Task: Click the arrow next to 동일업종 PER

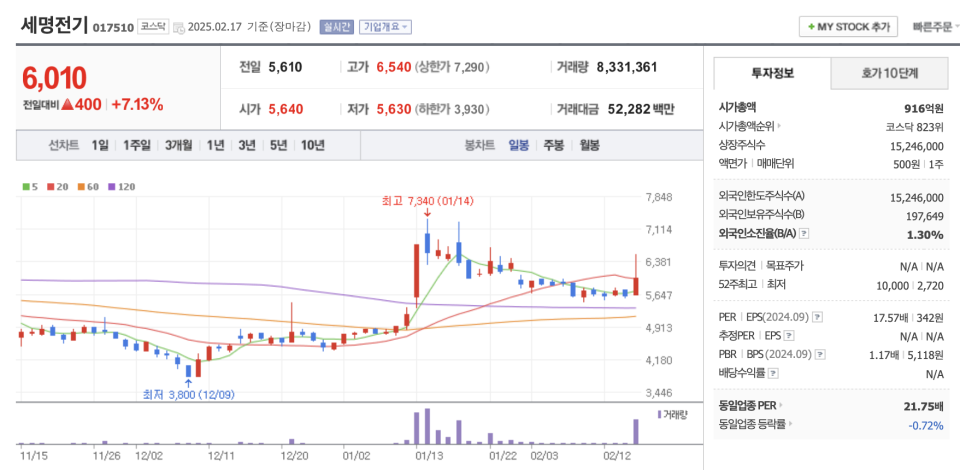Action: coord(781,405)
